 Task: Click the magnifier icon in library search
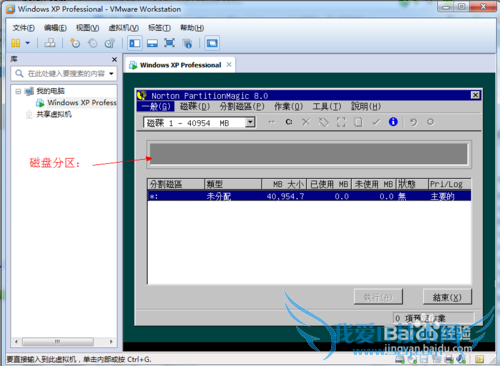pyautogui.click(x=19, y=73)
